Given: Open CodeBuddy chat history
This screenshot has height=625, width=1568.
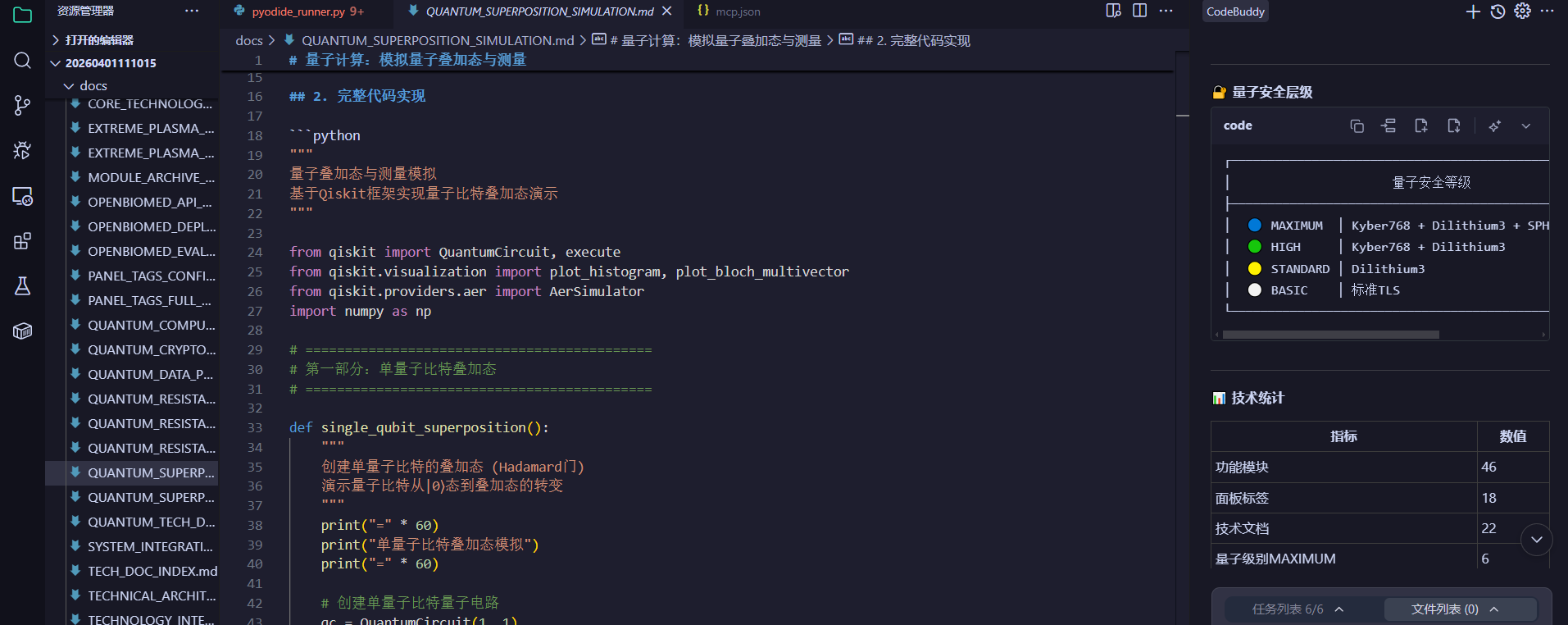Looking at the screenshot, I should click(1498, 11).
